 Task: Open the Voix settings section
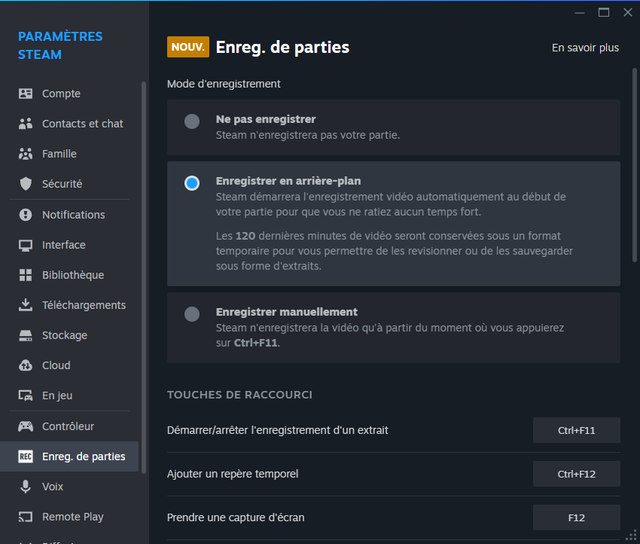click(x=69, y=486)
